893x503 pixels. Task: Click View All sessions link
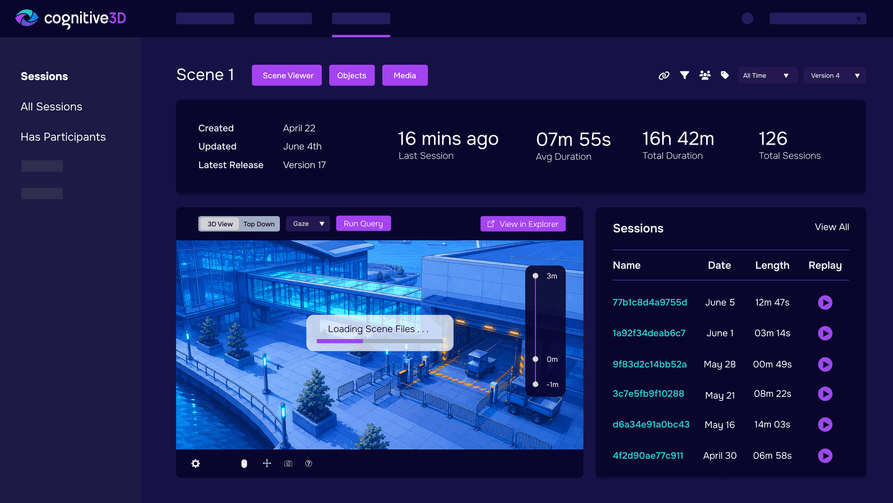(831, 227)
